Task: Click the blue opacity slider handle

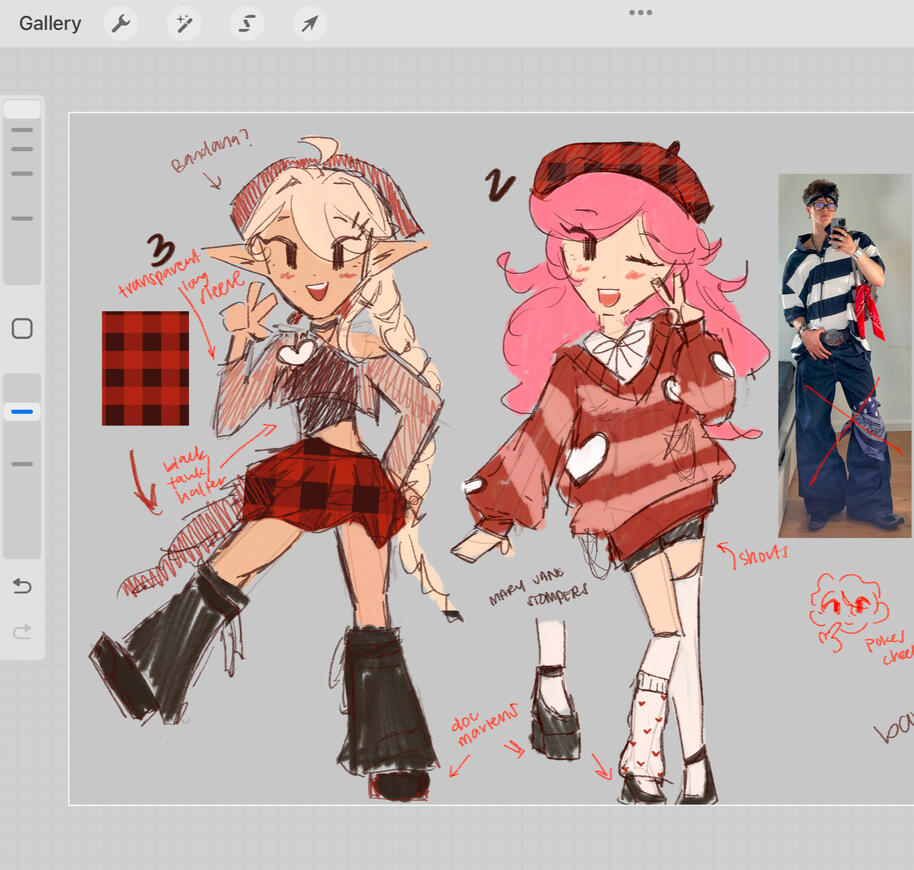Action: pyautogui.click(x=22, y=411)
